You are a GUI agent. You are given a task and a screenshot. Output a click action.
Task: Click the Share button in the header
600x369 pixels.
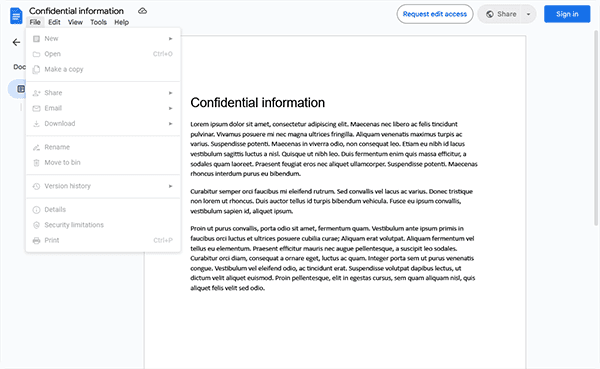click(x=501, y=14)
